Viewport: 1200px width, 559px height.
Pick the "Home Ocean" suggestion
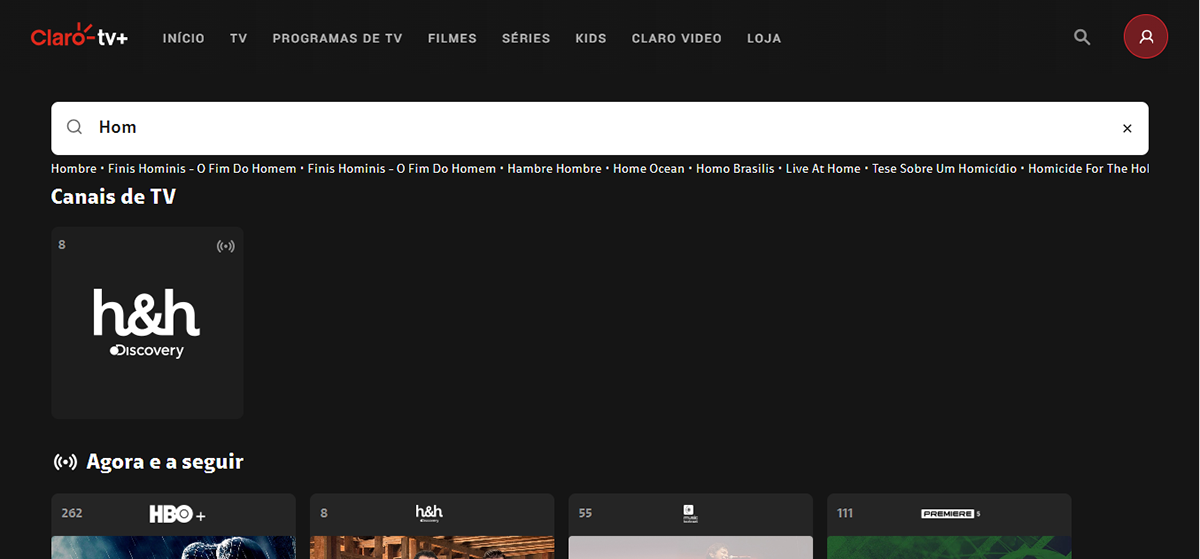[x=649, y=169]
